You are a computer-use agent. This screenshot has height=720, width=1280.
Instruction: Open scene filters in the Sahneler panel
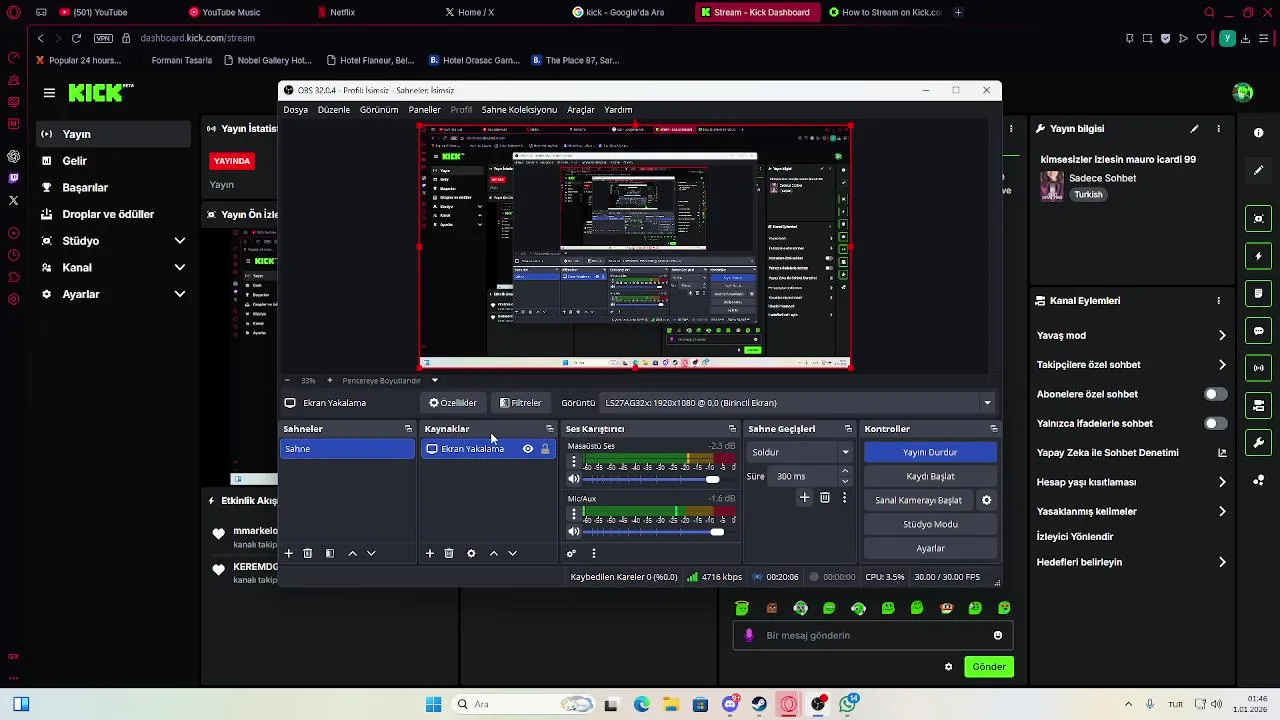click(x=330, y=553)
